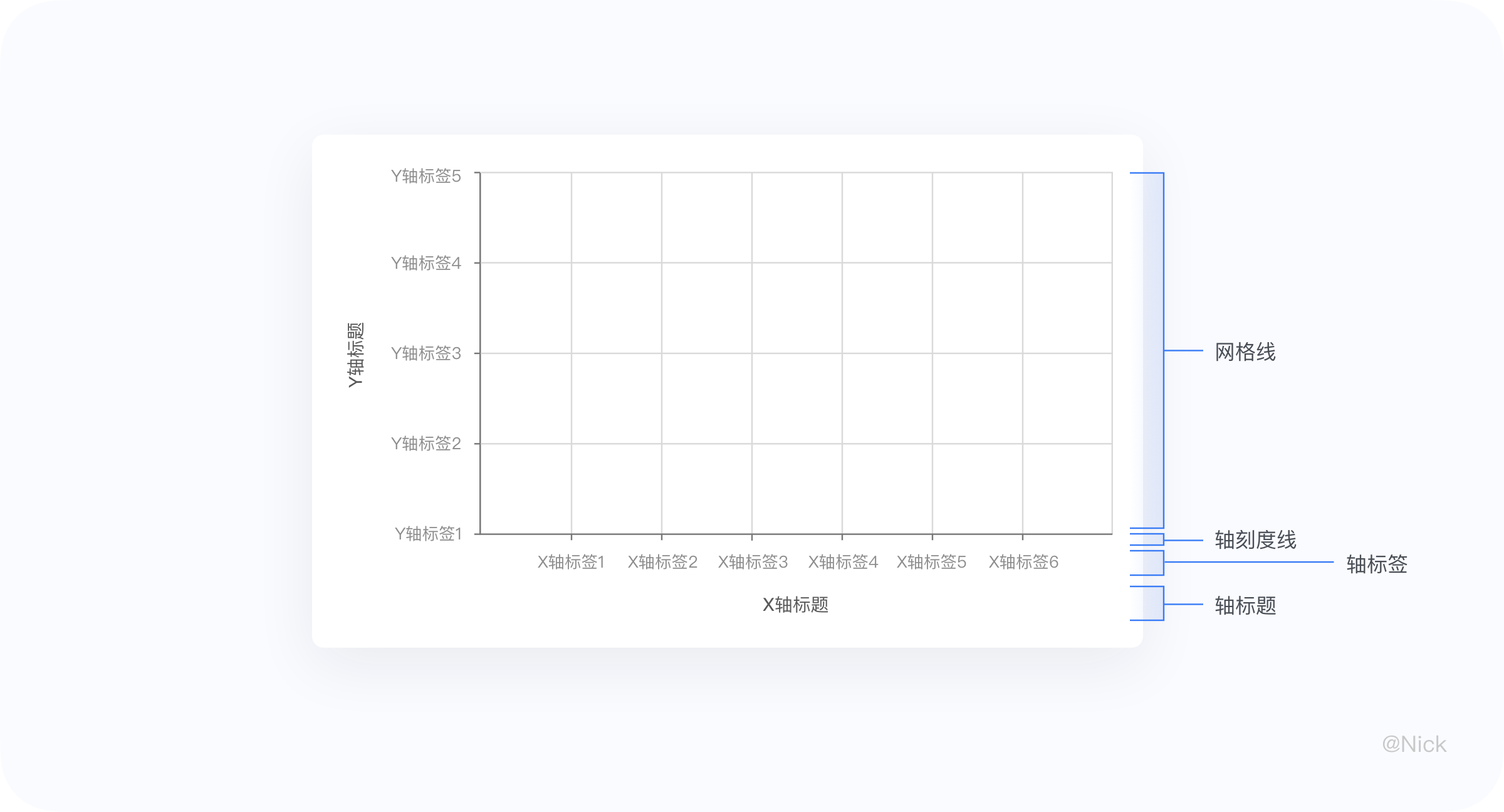Click the 轴刻度线 annotation label
Image resolution: width=1504 pixels, height=812 pixels.
[1255, 540]
